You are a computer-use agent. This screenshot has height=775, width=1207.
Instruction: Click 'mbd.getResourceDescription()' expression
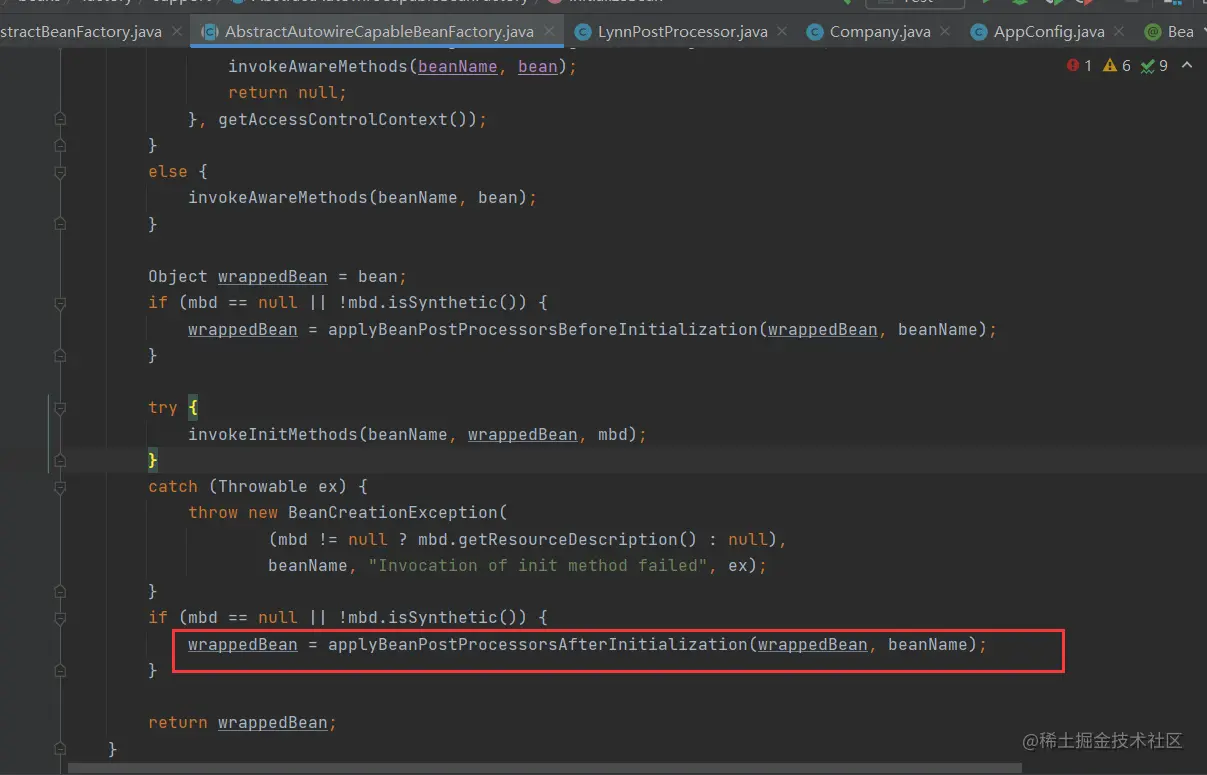click(557, 539)
